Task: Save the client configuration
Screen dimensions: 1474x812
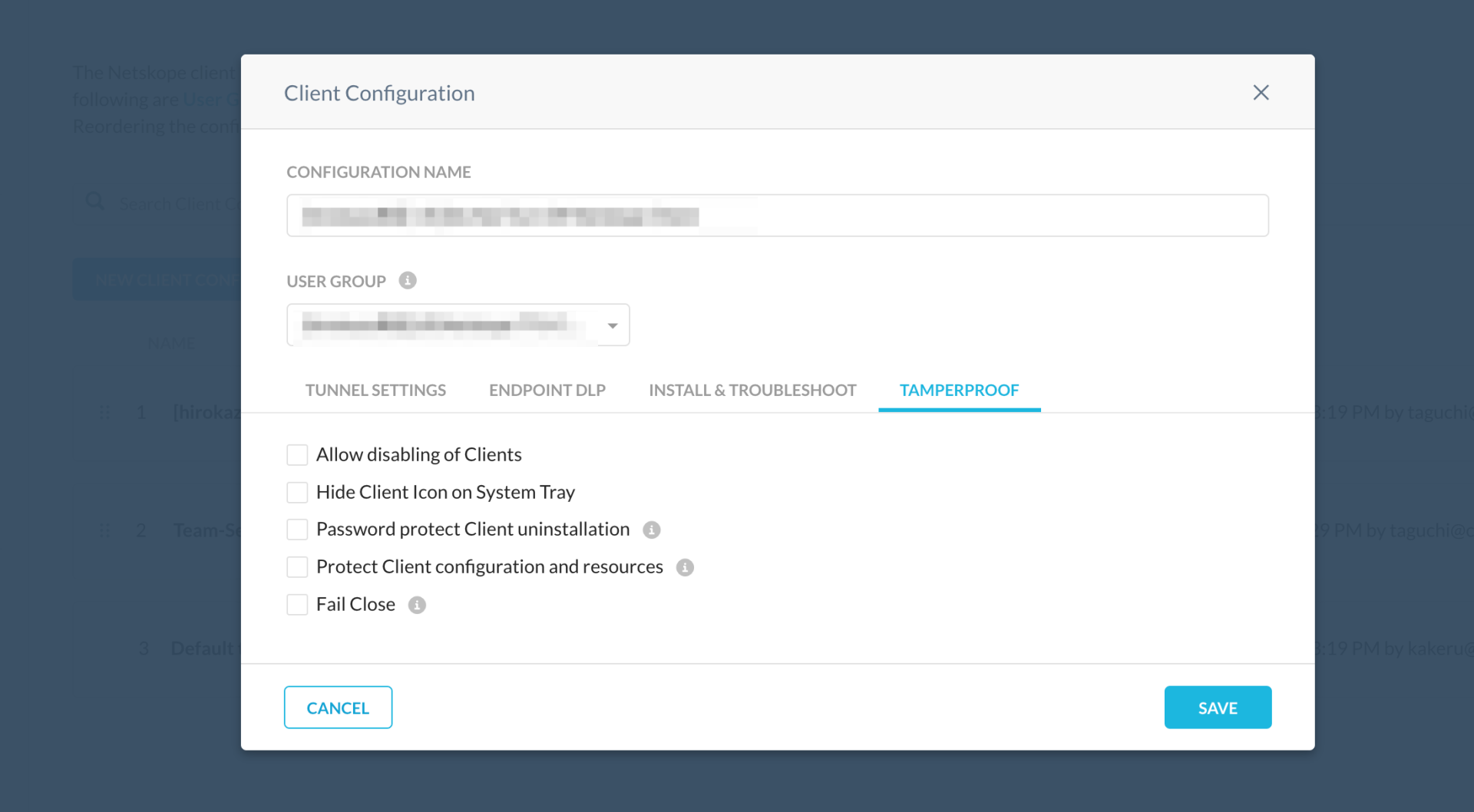Action: tap(1217, 707)
